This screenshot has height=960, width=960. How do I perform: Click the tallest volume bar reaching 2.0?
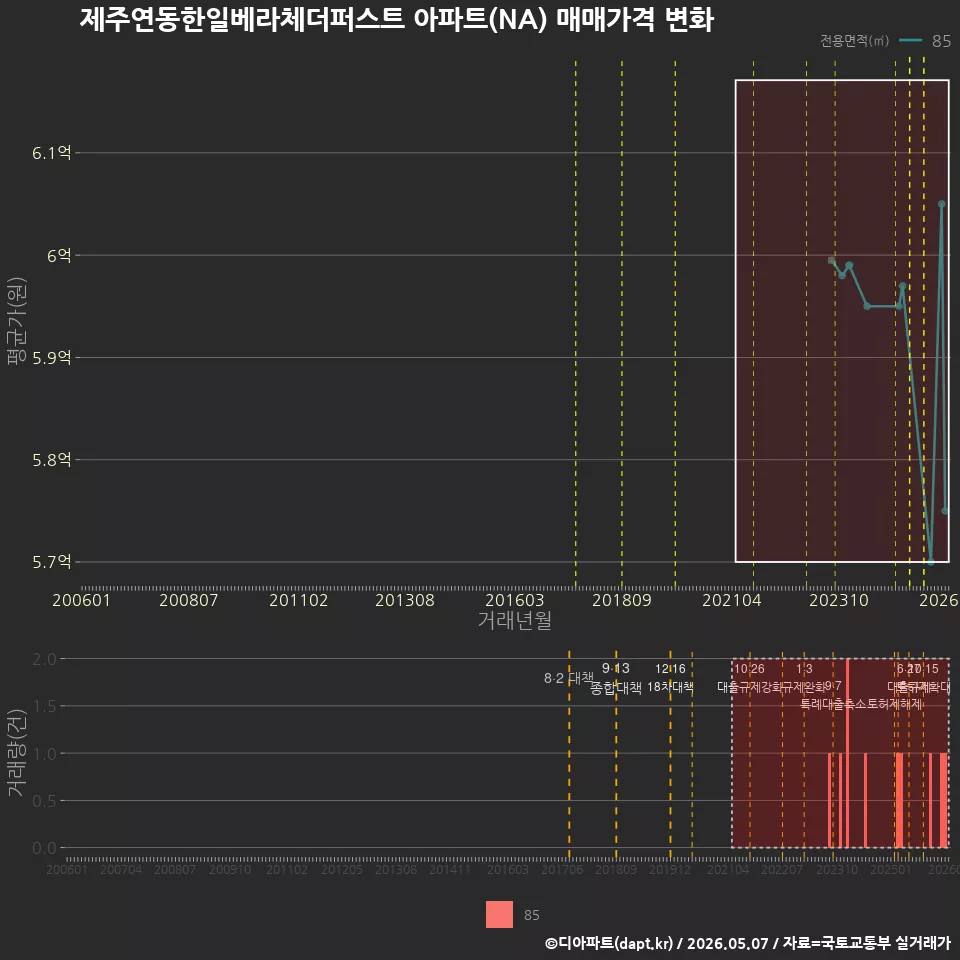click(x=847, y=753)
